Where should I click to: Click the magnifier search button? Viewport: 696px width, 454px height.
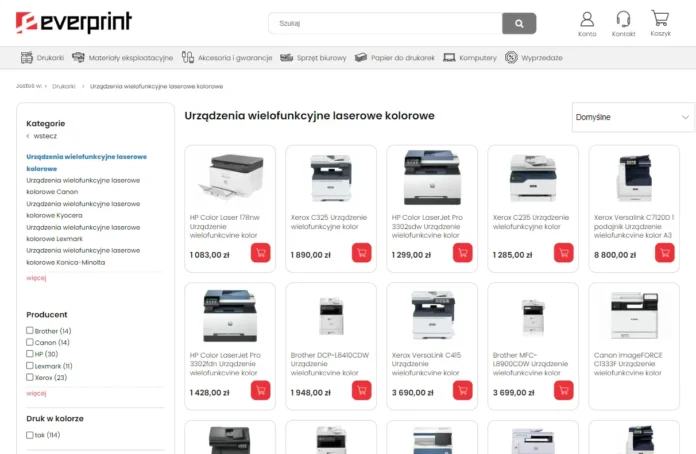click(x=519, y=24)
